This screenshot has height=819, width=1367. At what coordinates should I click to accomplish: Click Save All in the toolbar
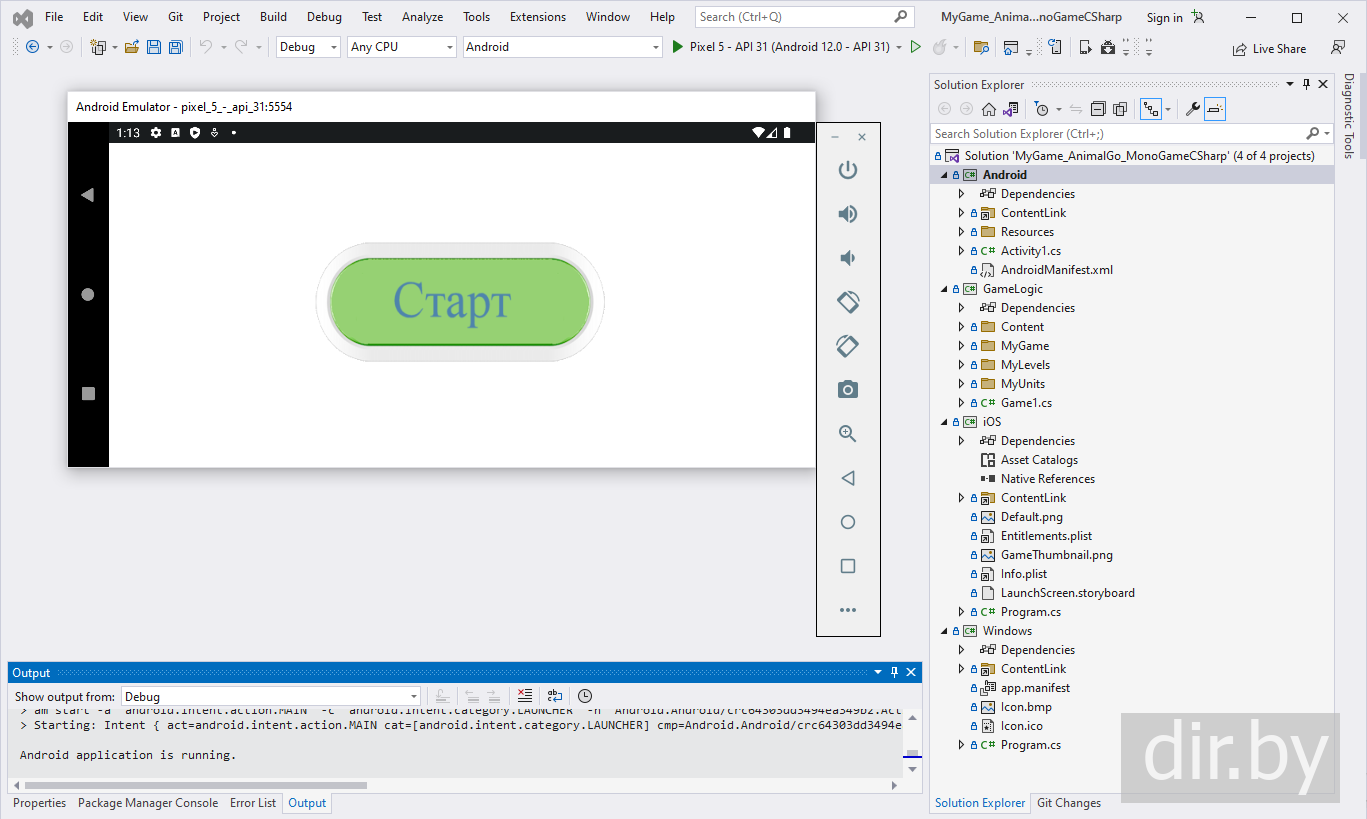(x=176, y=47)
